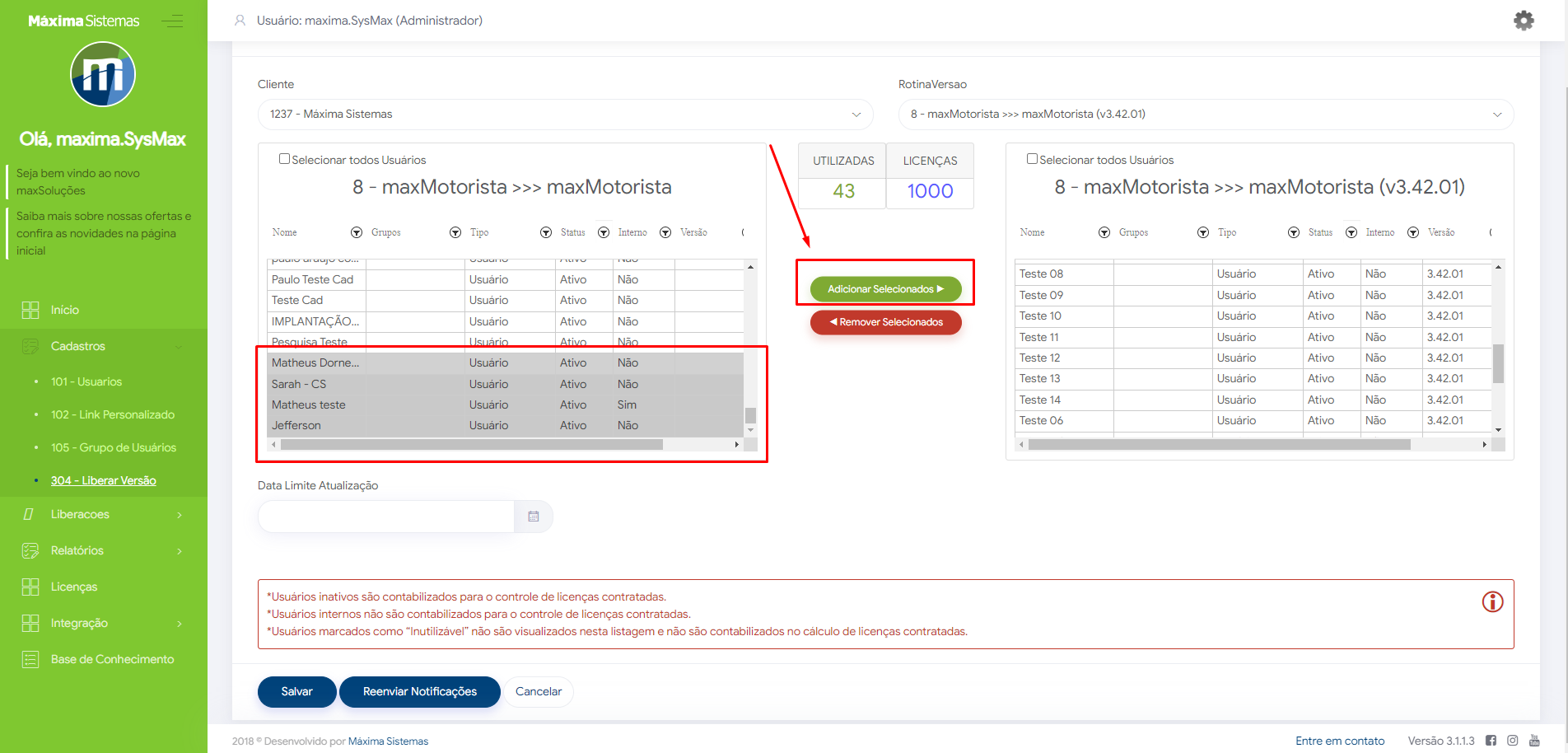Collapse the sidebar hamburger menu icon
The width and height of the screenshot is (1568, 753).
pos(172,21)
